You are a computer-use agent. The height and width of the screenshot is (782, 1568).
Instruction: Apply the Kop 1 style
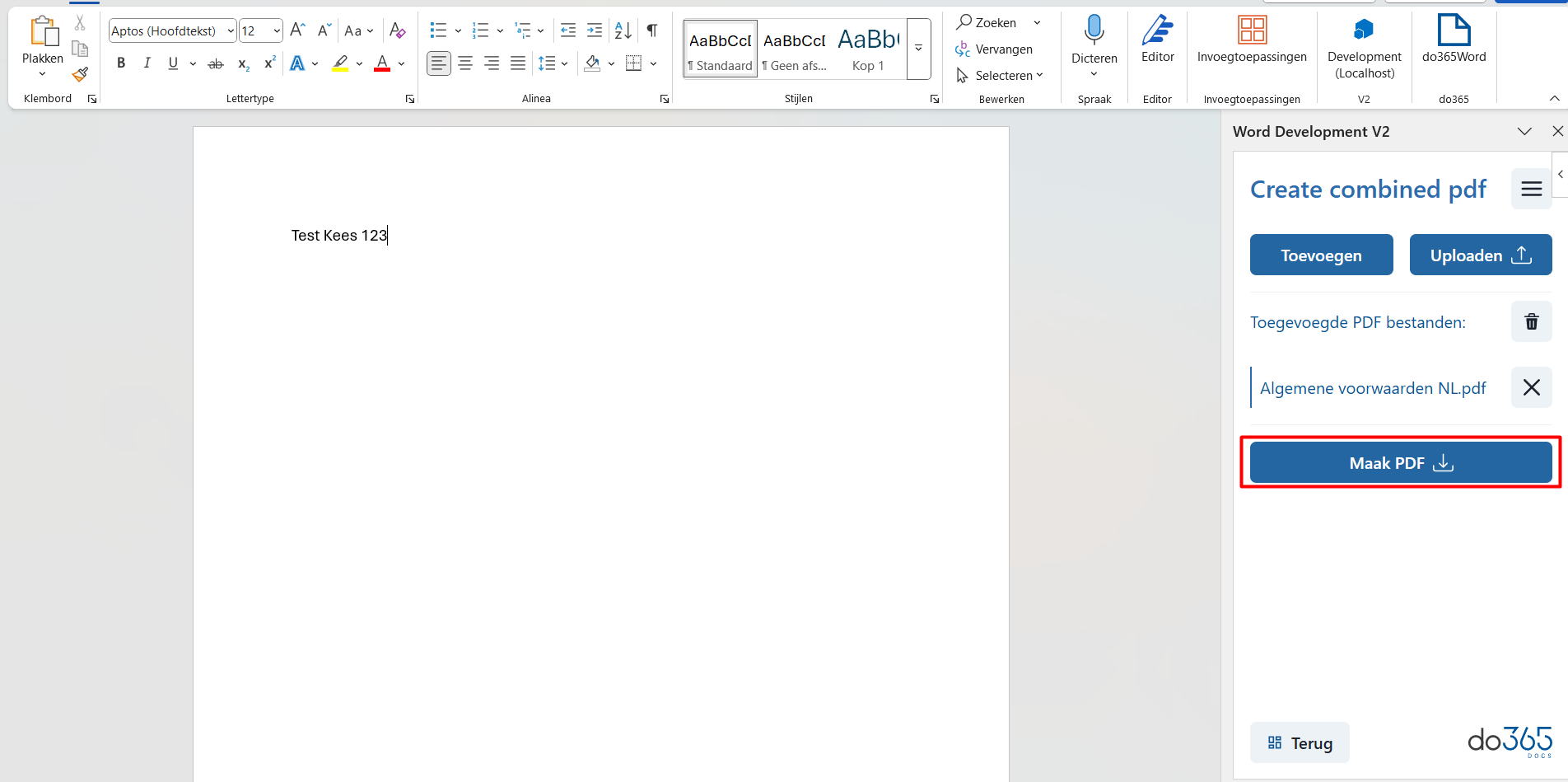868,49
